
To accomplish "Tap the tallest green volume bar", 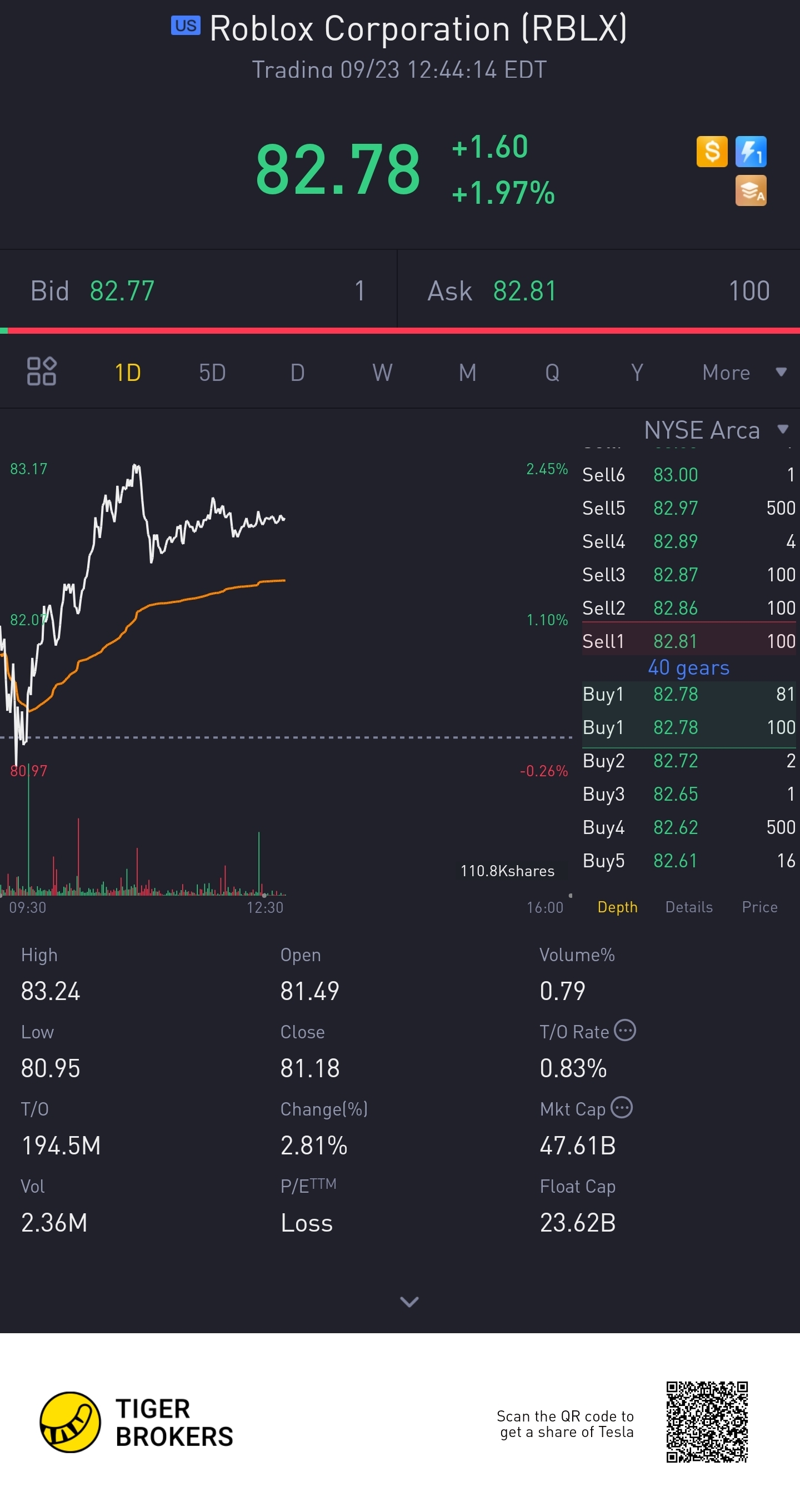I will 28,829.
